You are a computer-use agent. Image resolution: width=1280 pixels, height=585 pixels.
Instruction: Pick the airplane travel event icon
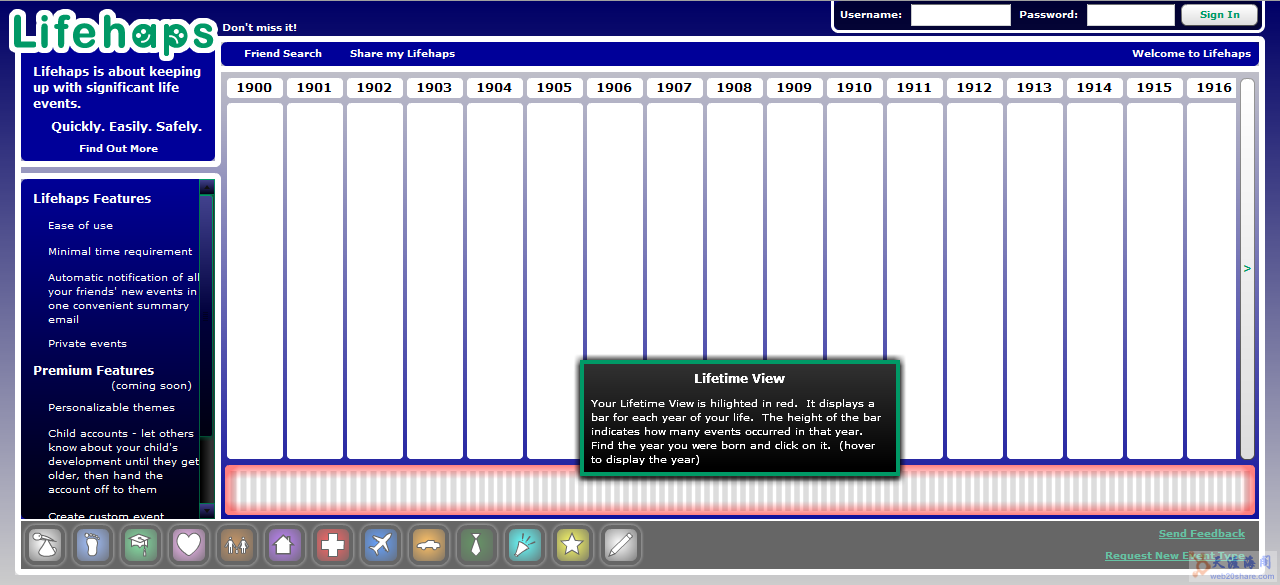(x=381, y=545)
